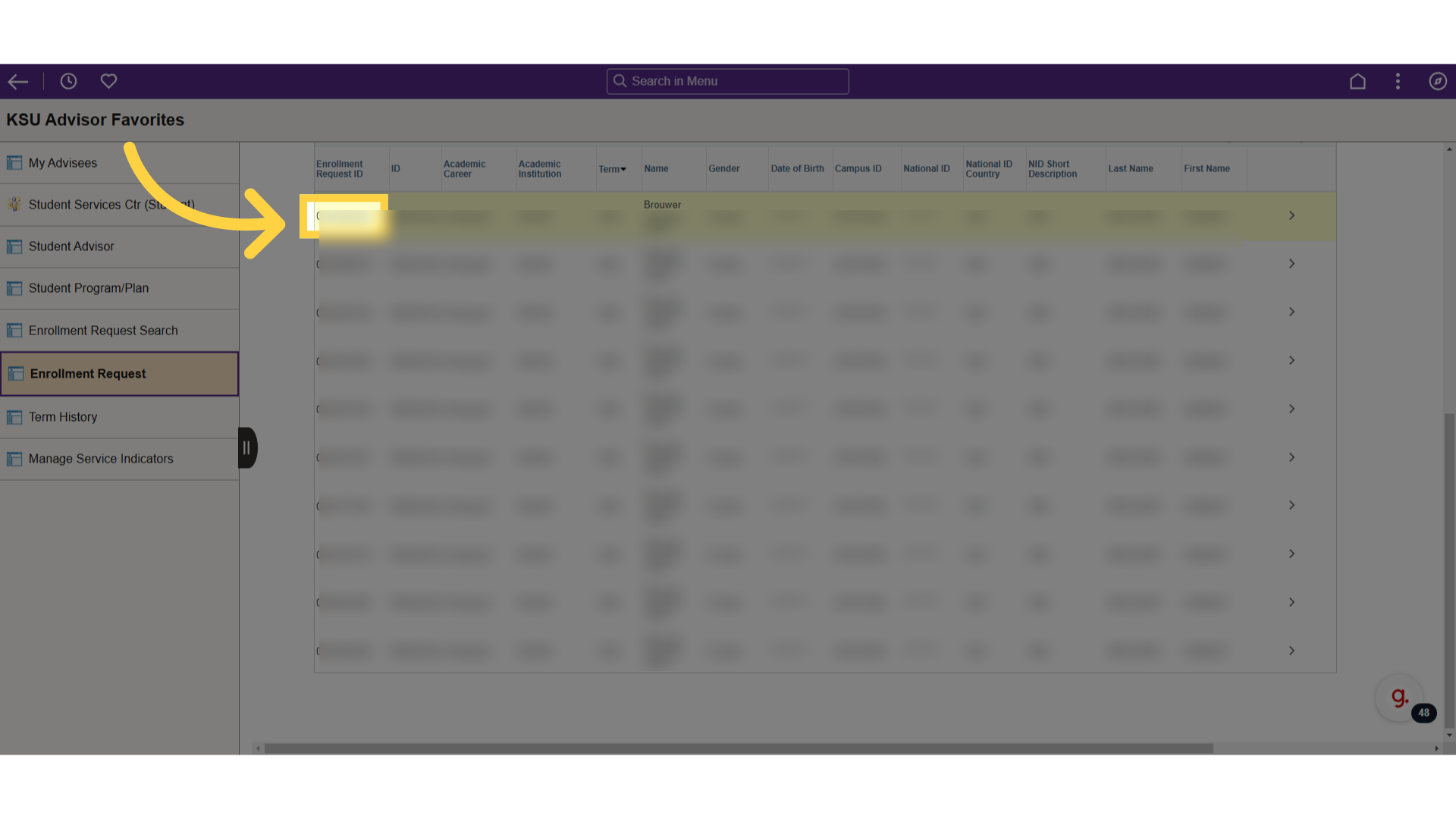Click the Term History page icon

(x=14, y=417)
